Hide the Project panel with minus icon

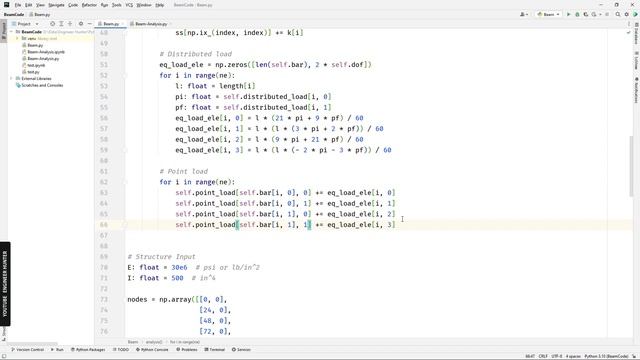[89, 24]
